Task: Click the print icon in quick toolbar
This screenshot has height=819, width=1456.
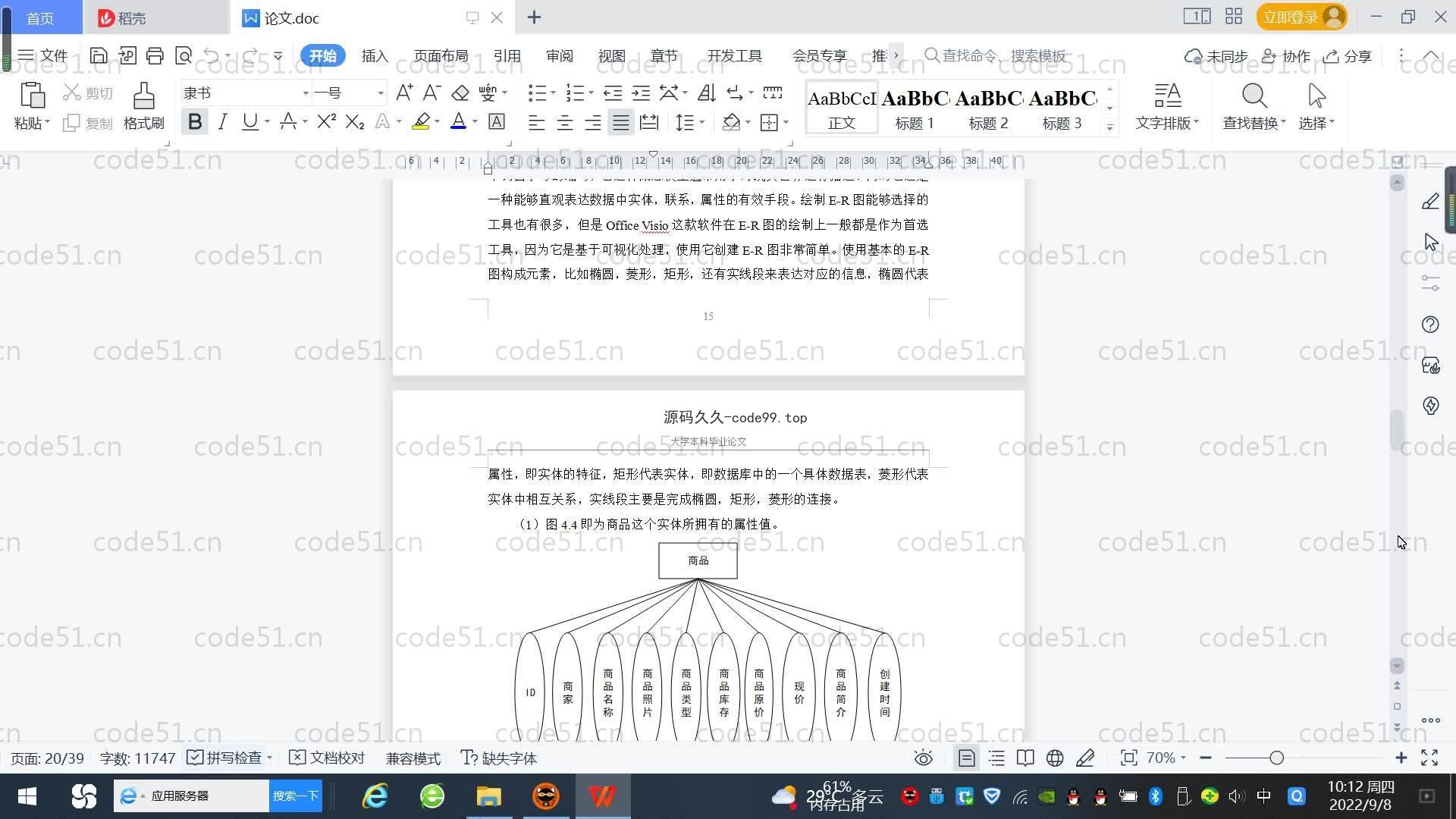Action: pyautogui.click(x=155, y=55)
